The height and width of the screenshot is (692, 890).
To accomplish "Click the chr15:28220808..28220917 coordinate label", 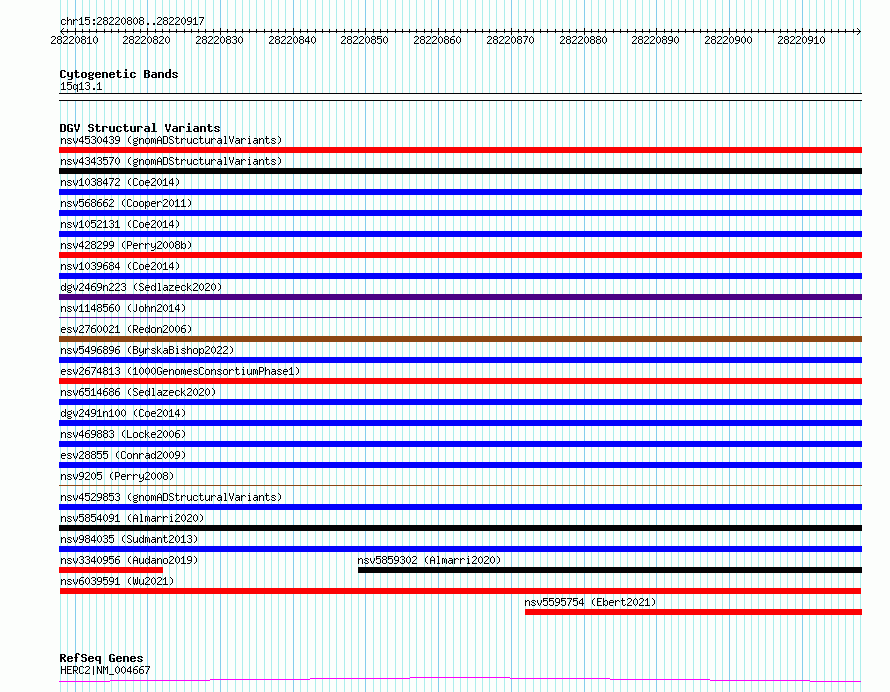I will click(x=132, y=21).
